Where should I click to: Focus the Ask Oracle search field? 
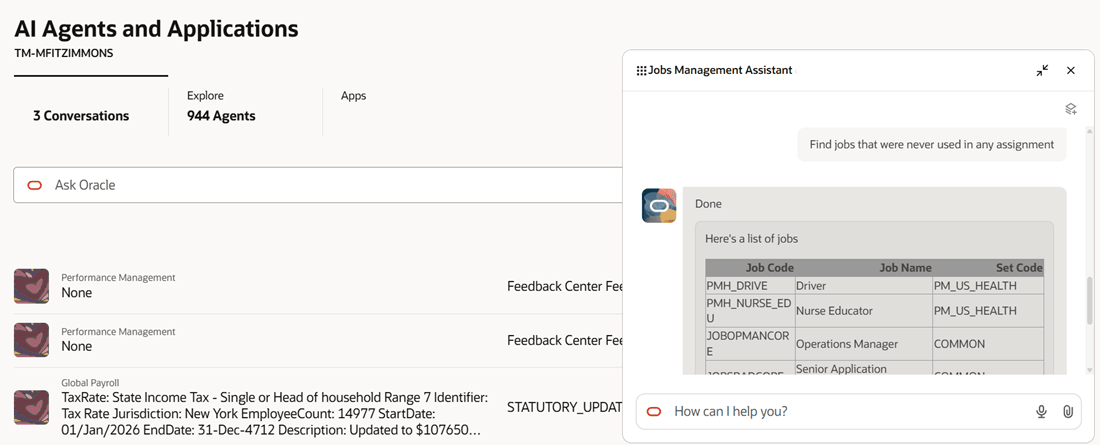pos(318,185)
